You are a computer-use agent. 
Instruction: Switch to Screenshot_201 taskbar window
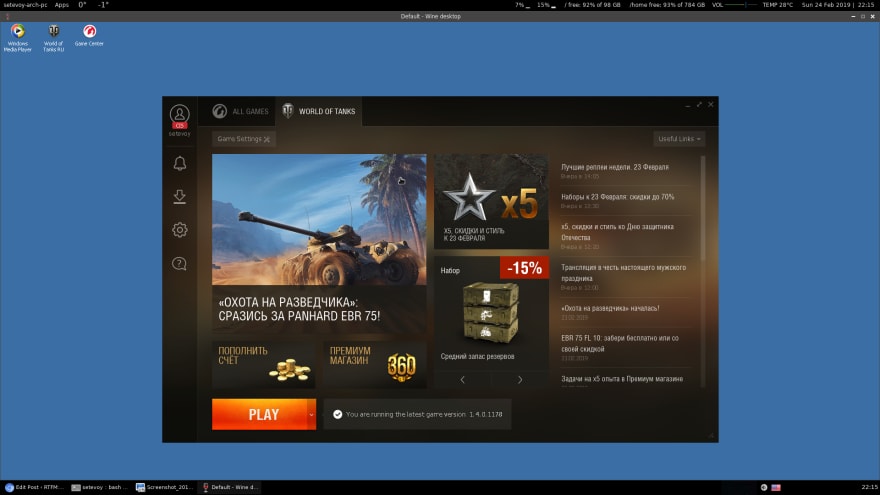(164, 487)
